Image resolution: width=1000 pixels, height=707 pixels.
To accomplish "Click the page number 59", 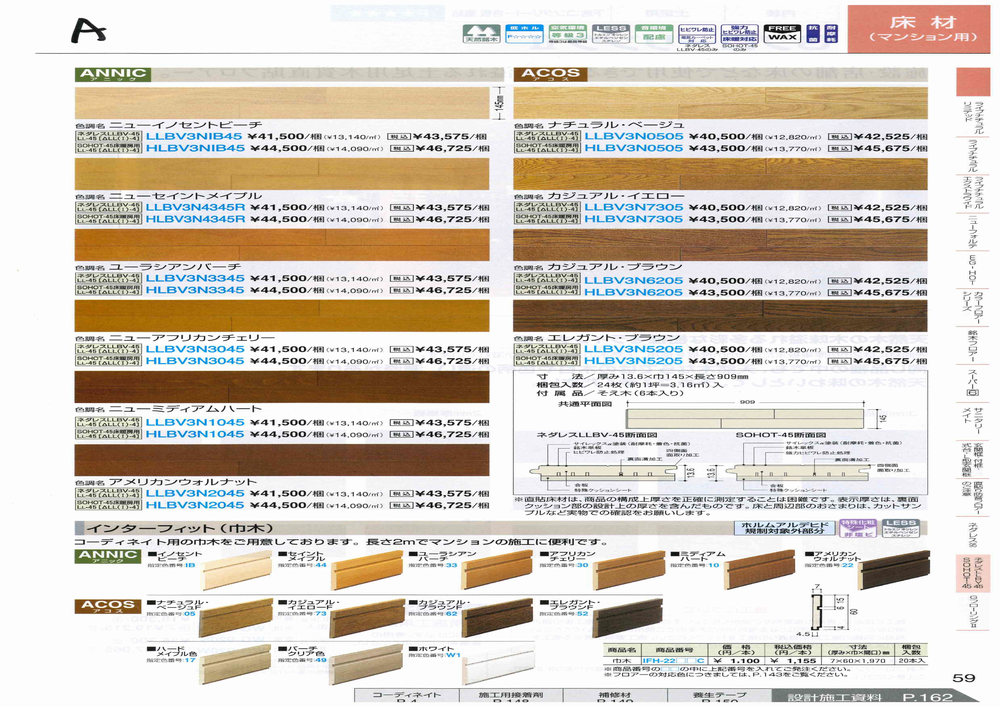I will point(964,678).
